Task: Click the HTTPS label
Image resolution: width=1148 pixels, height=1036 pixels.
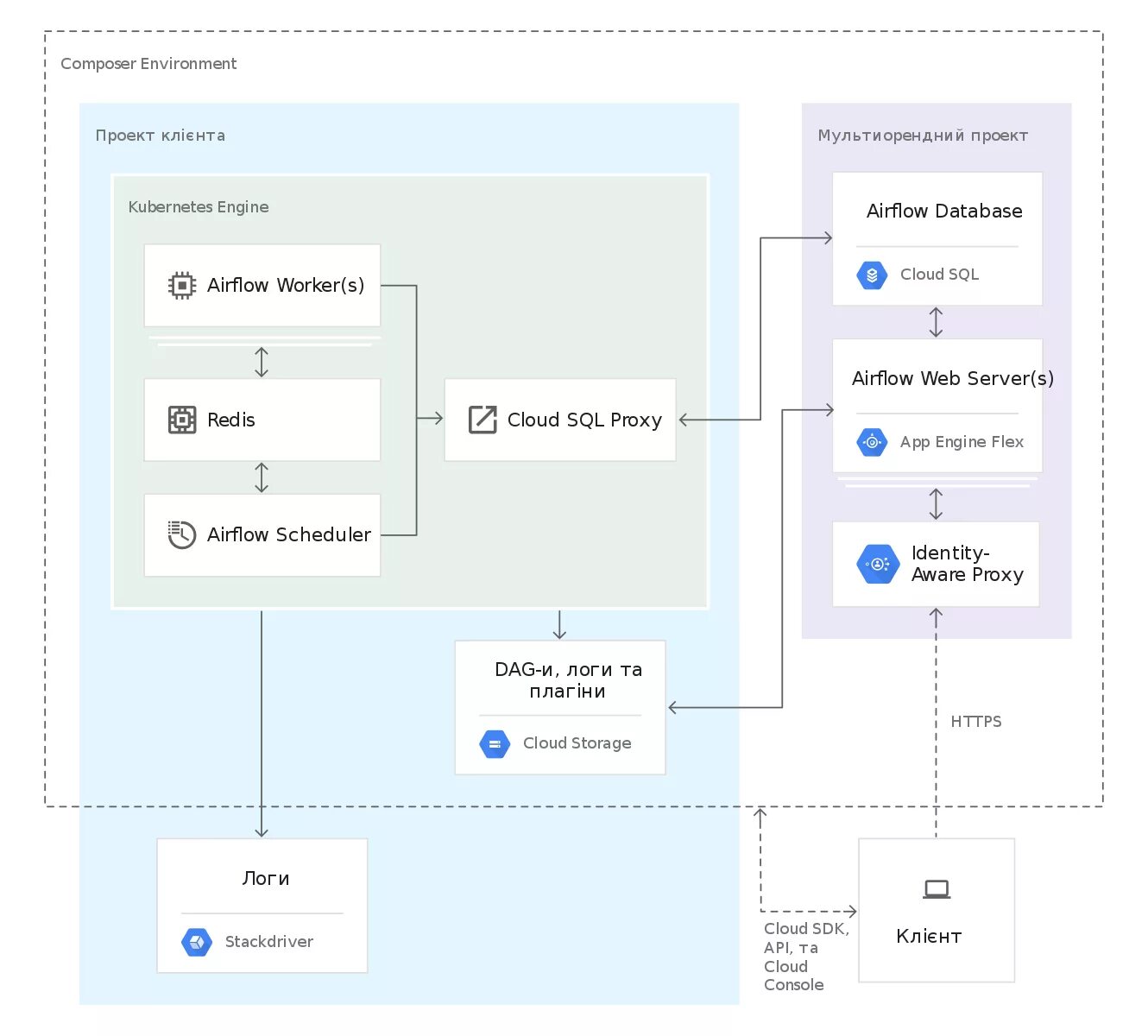Action: [976, 722]
